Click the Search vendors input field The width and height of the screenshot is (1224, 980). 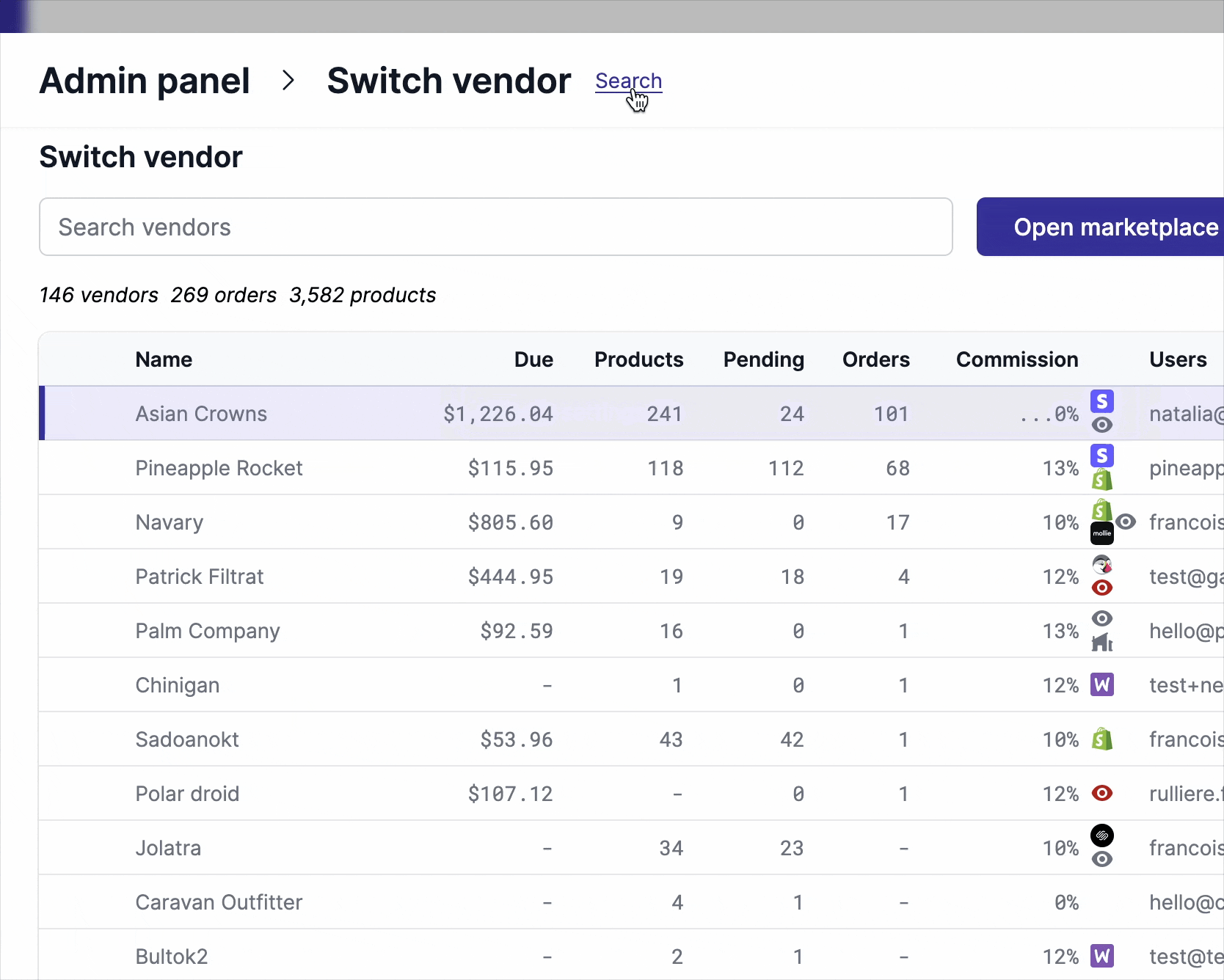point(496,227)
